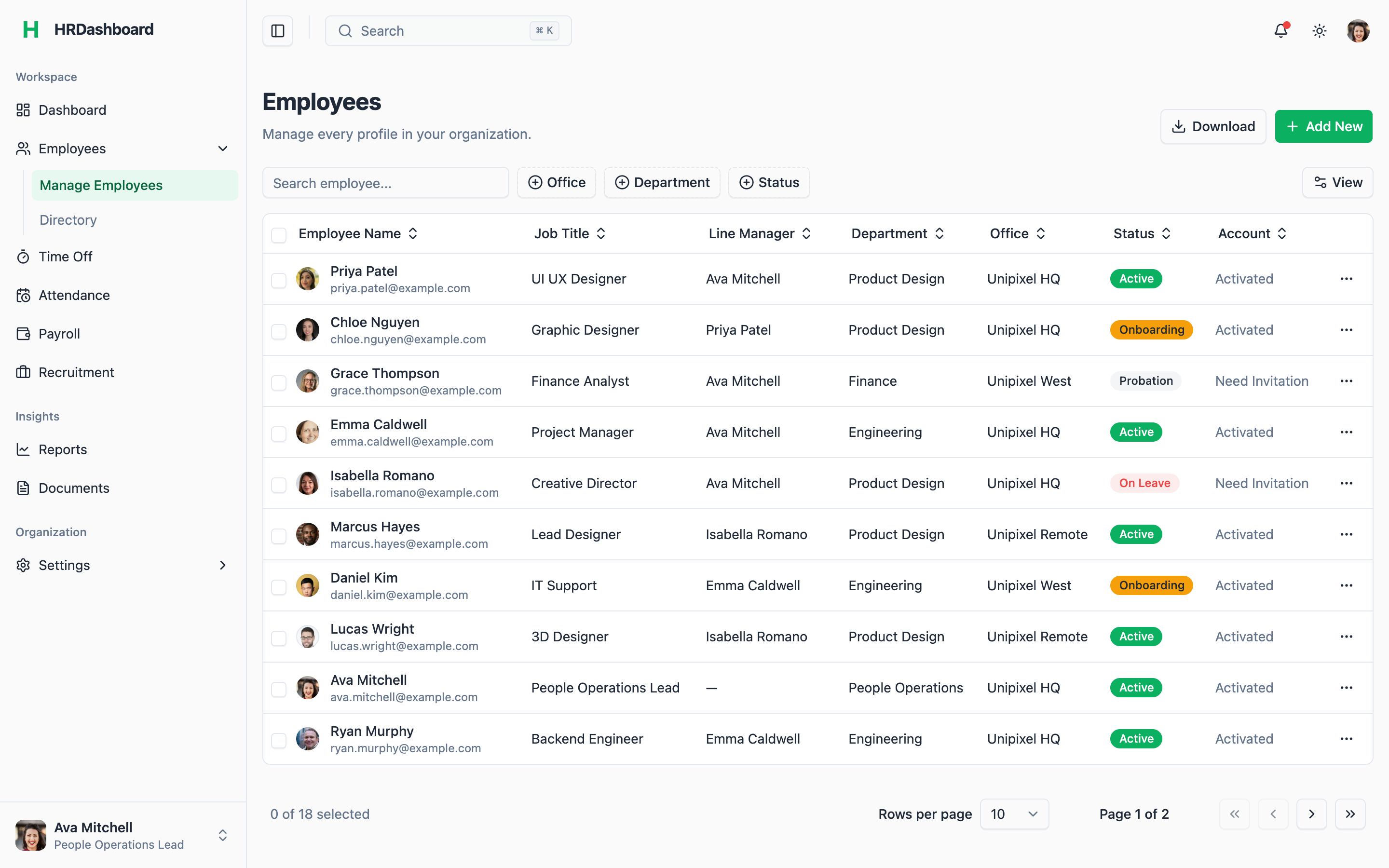Tick the select-all header checkbox
The width and height of the screenshot is (1389, 868).
[279, 235]
